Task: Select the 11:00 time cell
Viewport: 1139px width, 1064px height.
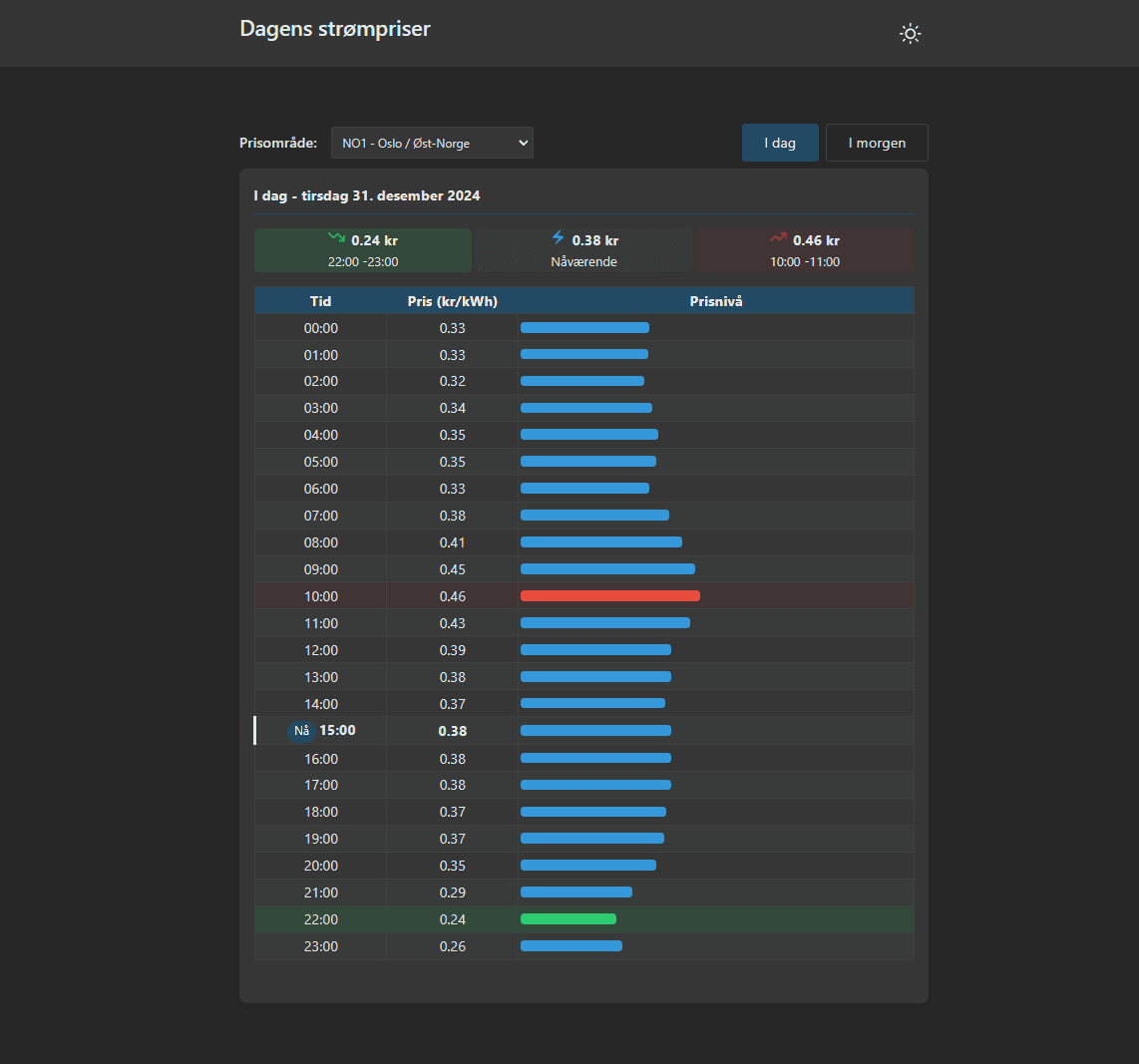Action: (320, 623)
